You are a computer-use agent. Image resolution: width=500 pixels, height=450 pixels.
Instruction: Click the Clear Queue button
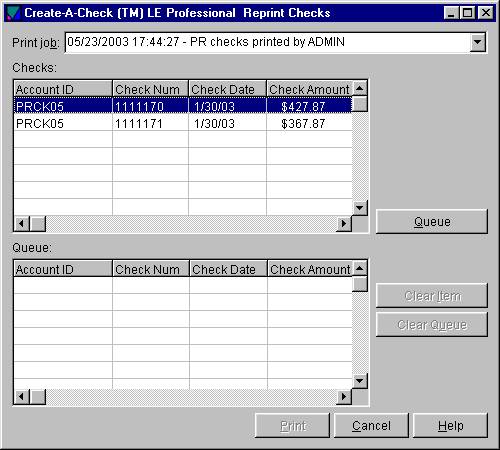pyautogui.click(x=432, y=325)
